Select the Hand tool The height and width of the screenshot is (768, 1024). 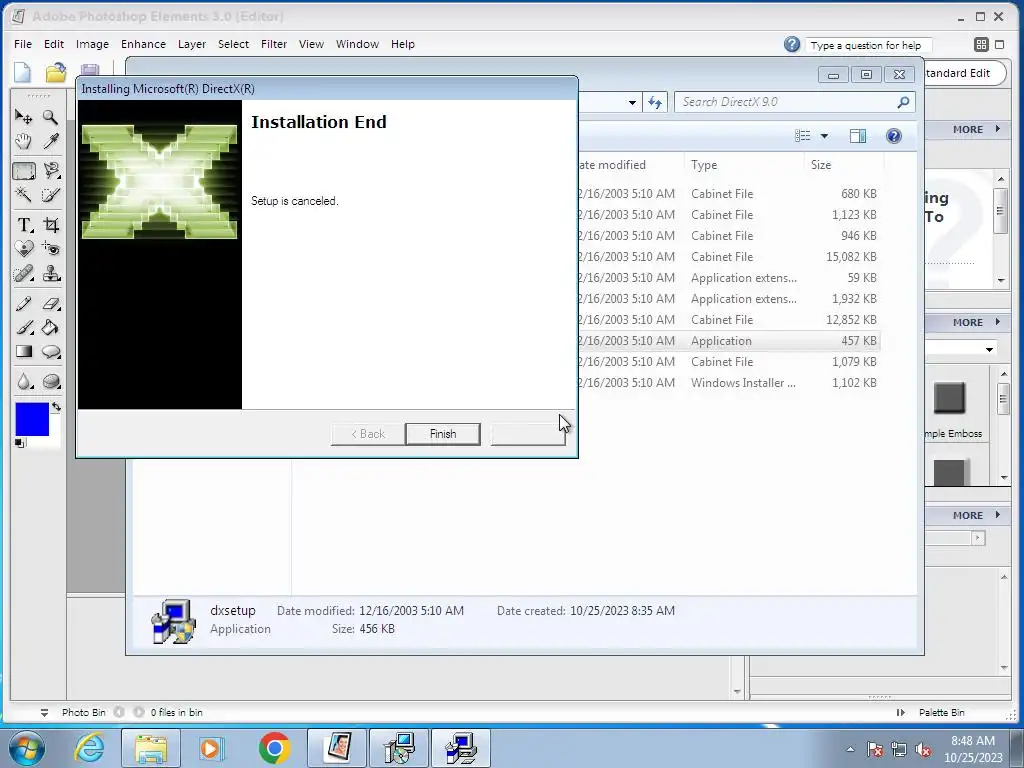tap(24, 141)
